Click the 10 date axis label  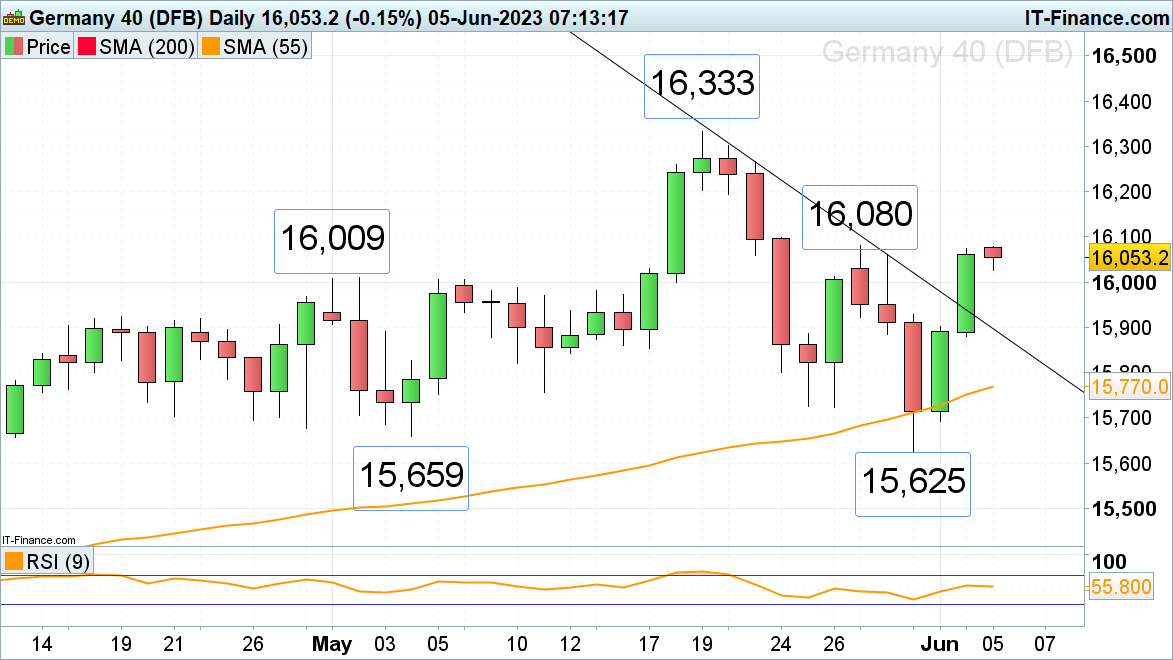point(517,644)
